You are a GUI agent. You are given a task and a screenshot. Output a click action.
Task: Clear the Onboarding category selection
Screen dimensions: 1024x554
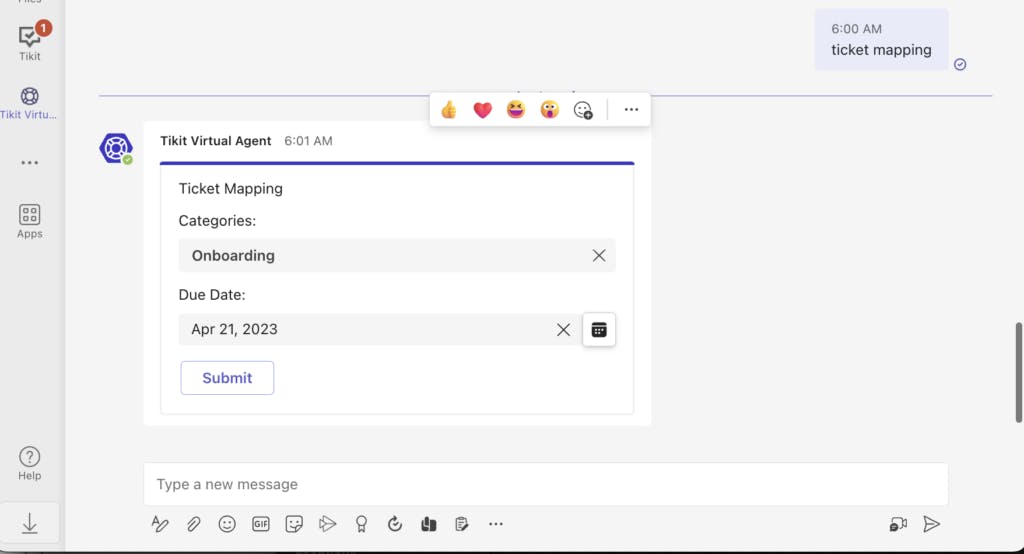599,255
